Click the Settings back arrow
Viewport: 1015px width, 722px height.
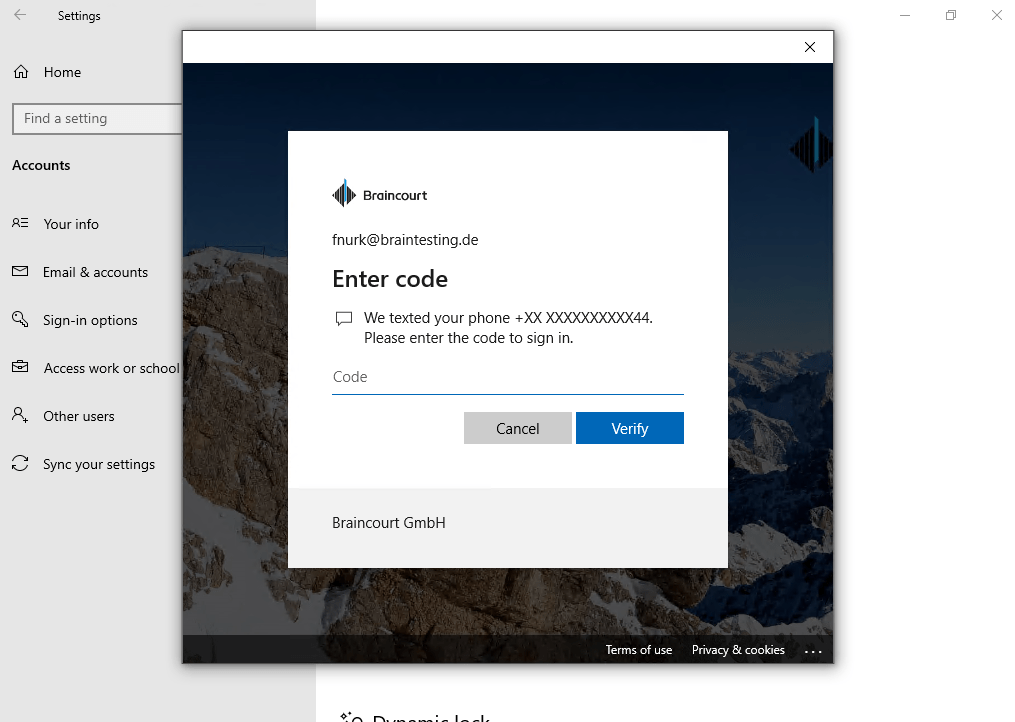[x=20, y=15]
